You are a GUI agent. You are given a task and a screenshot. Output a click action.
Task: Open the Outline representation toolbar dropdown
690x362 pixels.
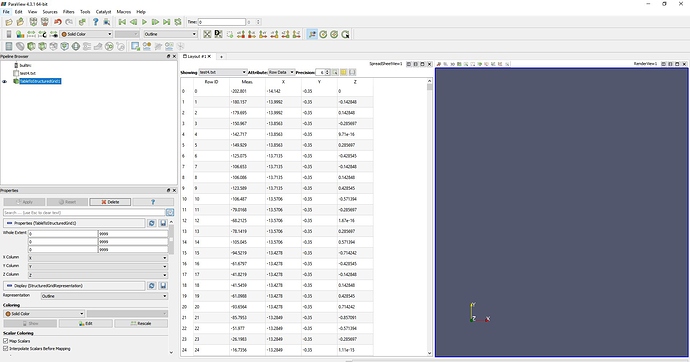(170, 34)
